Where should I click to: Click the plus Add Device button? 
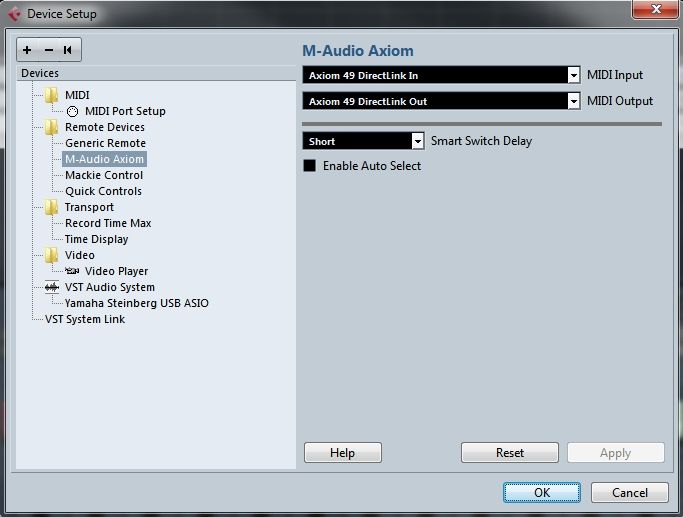[27, 50]
